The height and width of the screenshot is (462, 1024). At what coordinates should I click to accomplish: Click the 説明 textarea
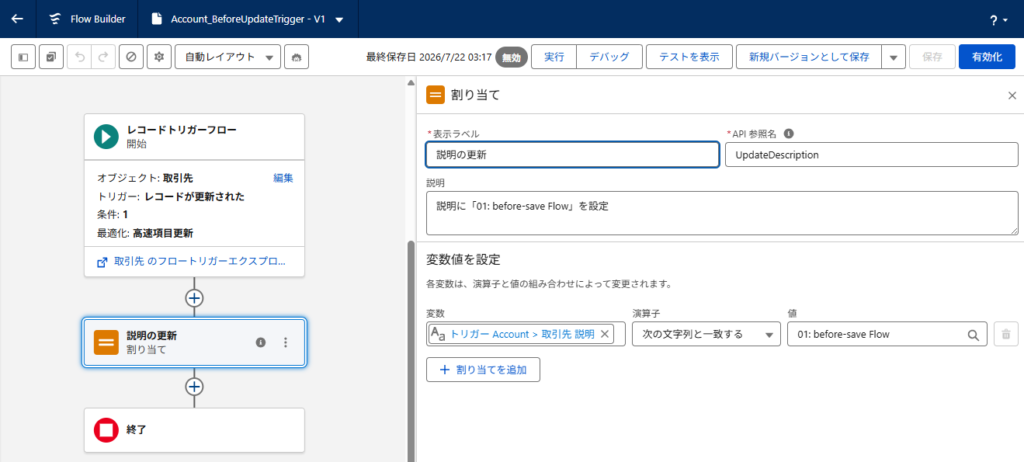coord(722,213)
